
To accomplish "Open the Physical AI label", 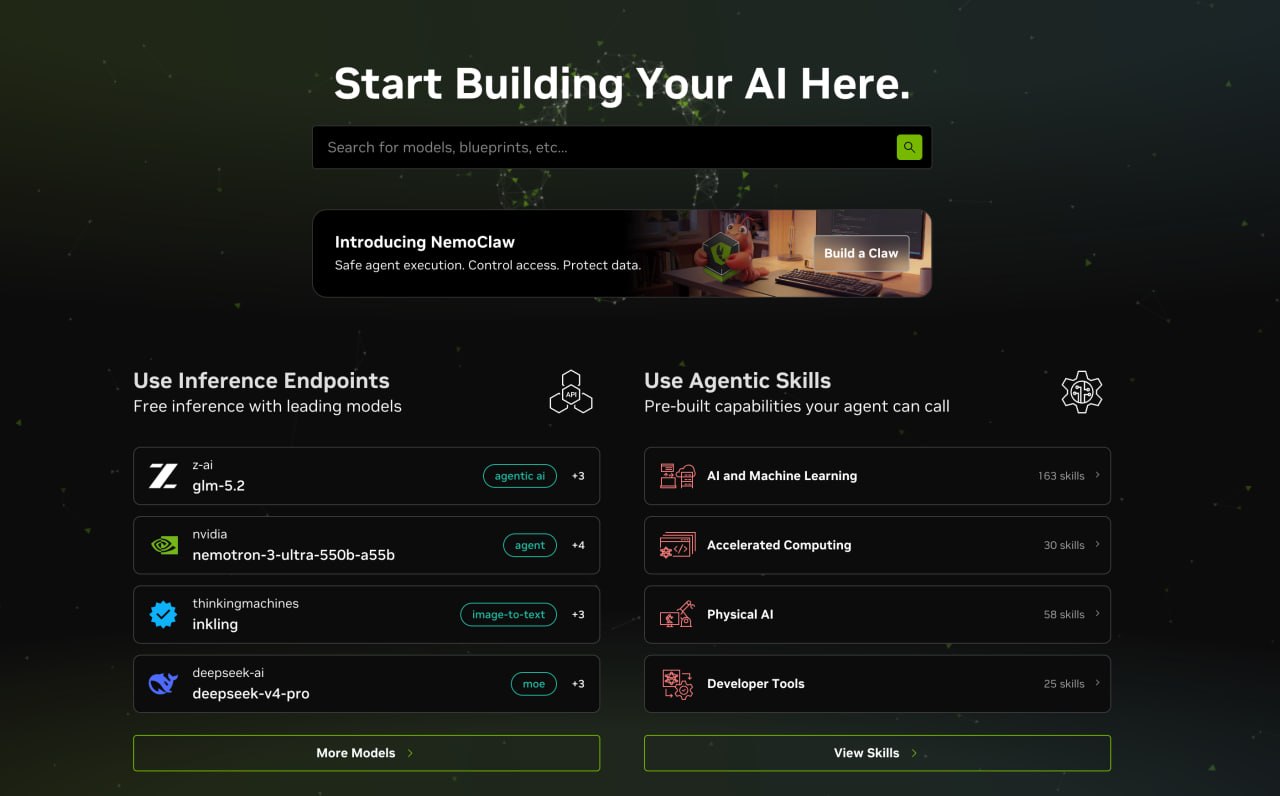I will (740, 614).
